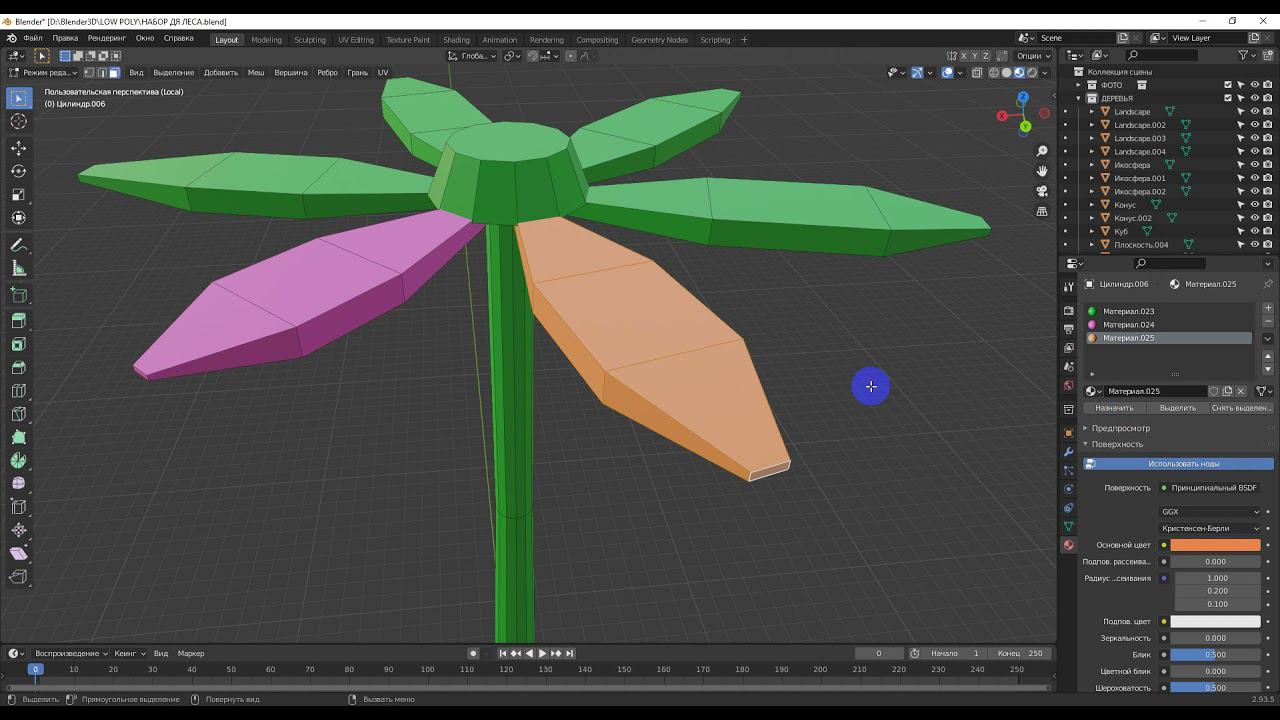Open the Правка menu
The width and height of the screenshot is (1280, 720).
click(65, 38)
